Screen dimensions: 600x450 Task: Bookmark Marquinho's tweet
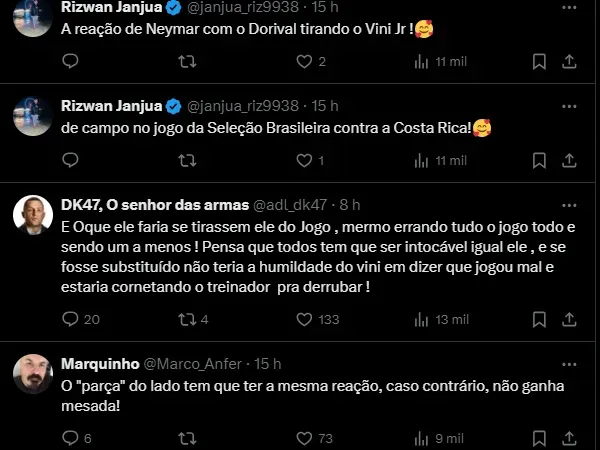539,438
